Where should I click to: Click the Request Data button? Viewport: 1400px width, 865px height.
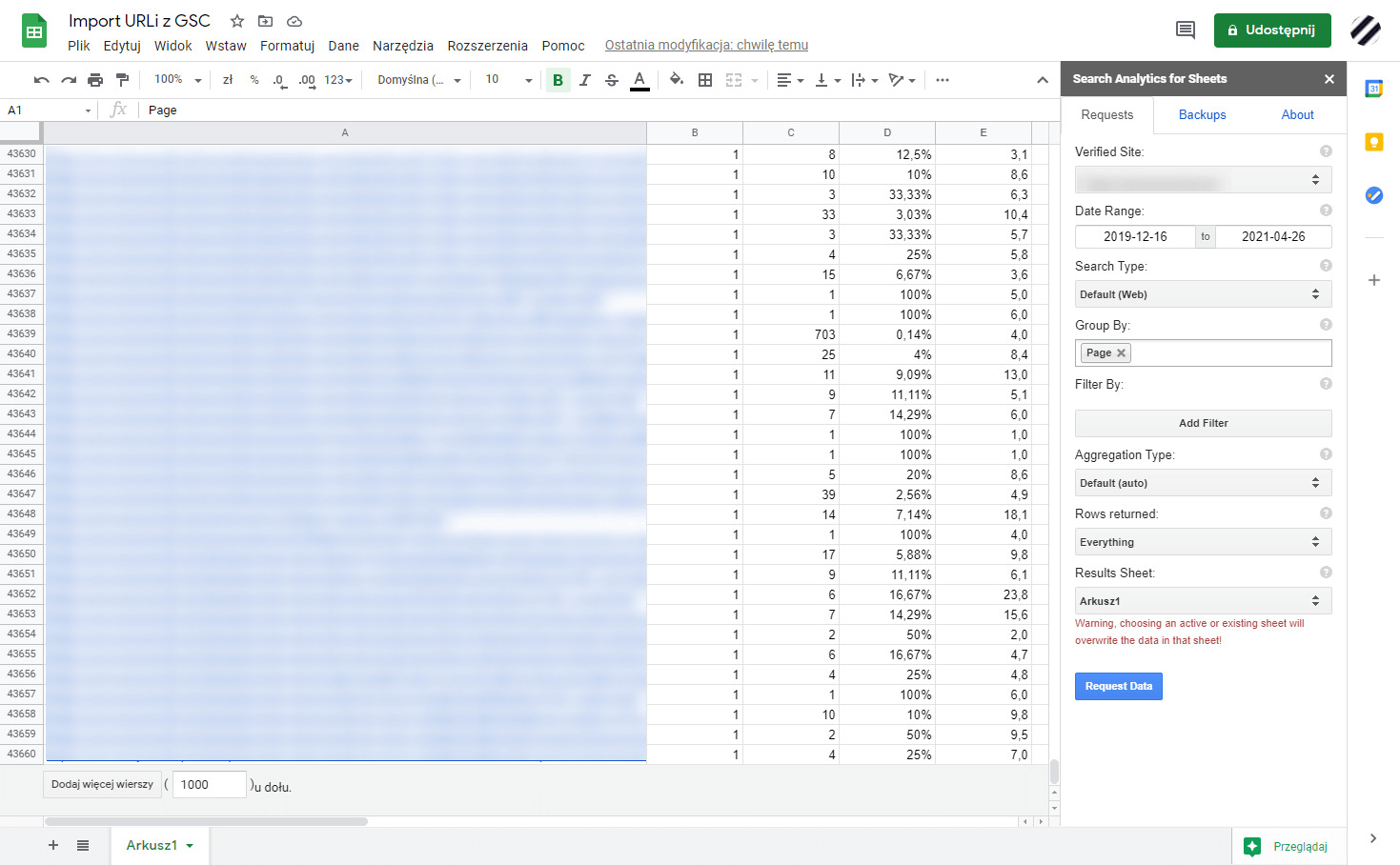point(1118,686)
